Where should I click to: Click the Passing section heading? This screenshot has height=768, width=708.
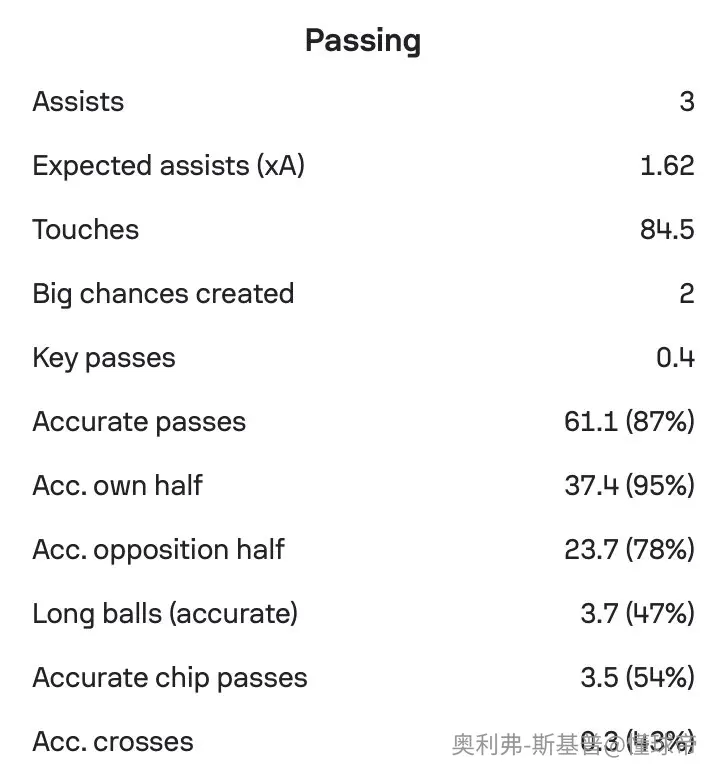[363, 41]
